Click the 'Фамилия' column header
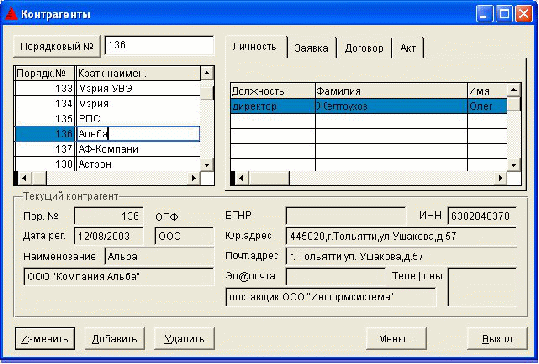This screenshot has height=364, width=539. point(391,91)
